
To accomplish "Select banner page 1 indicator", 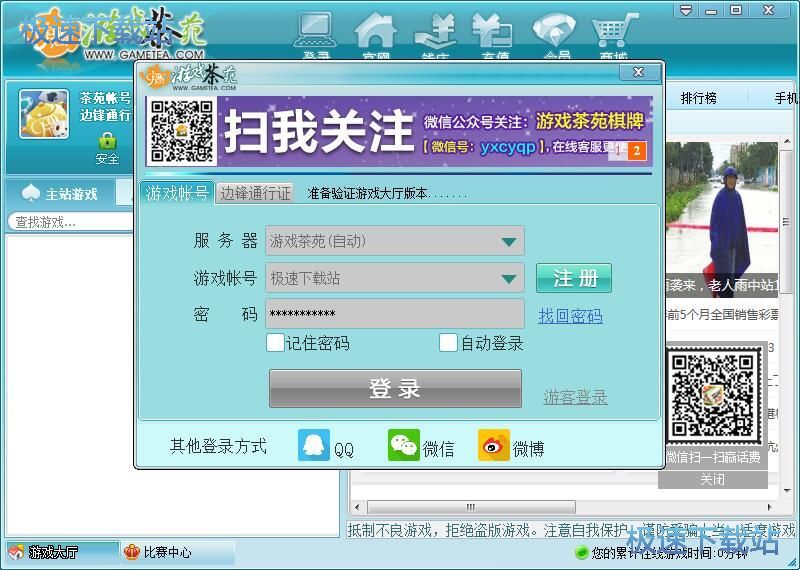I will point(618,151).
